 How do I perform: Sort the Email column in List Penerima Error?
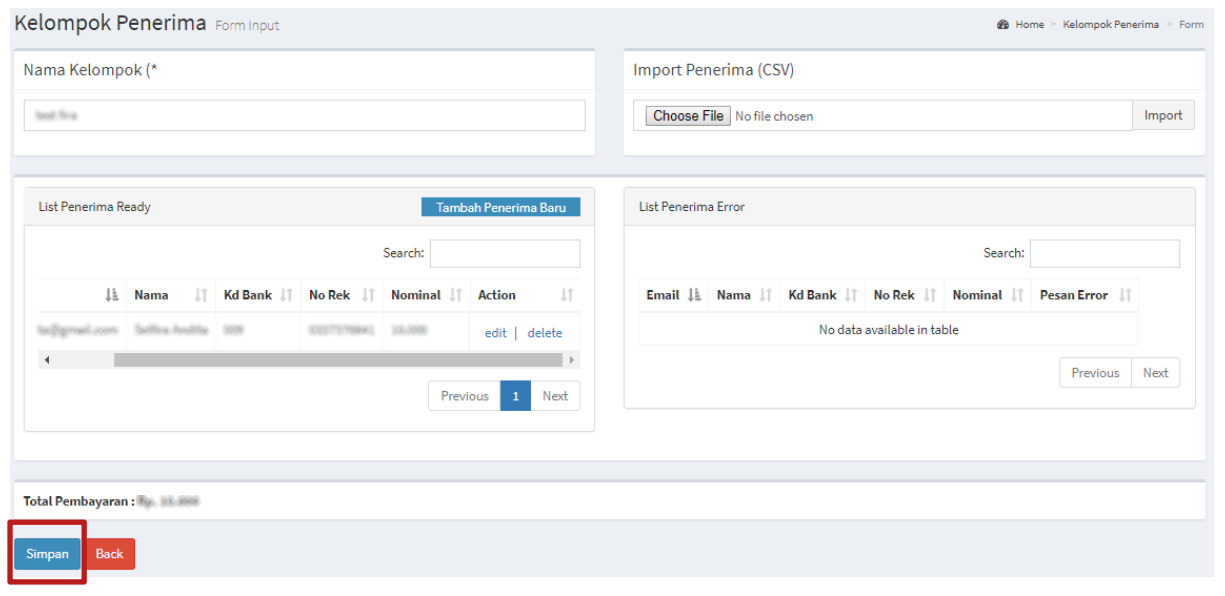click(x=692, y=295)
